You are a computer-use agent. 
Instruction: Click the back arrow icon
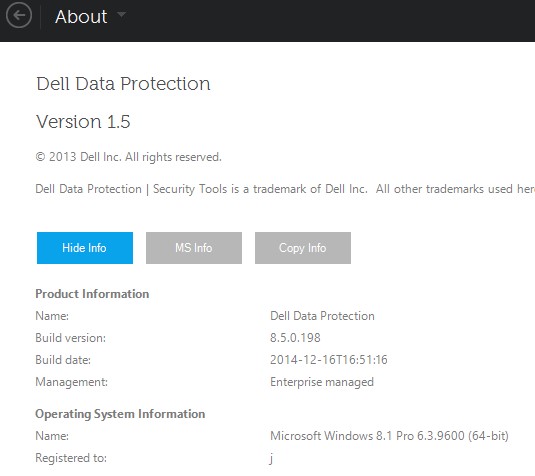(x=19, y=15)
